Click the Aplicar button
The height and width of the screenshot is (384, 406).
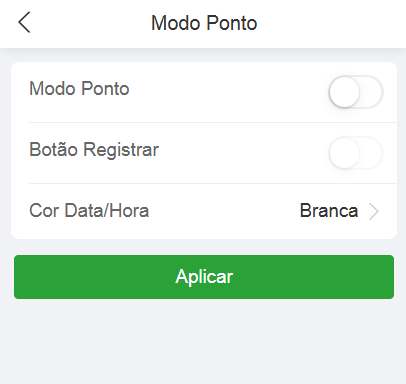(204, 277)
